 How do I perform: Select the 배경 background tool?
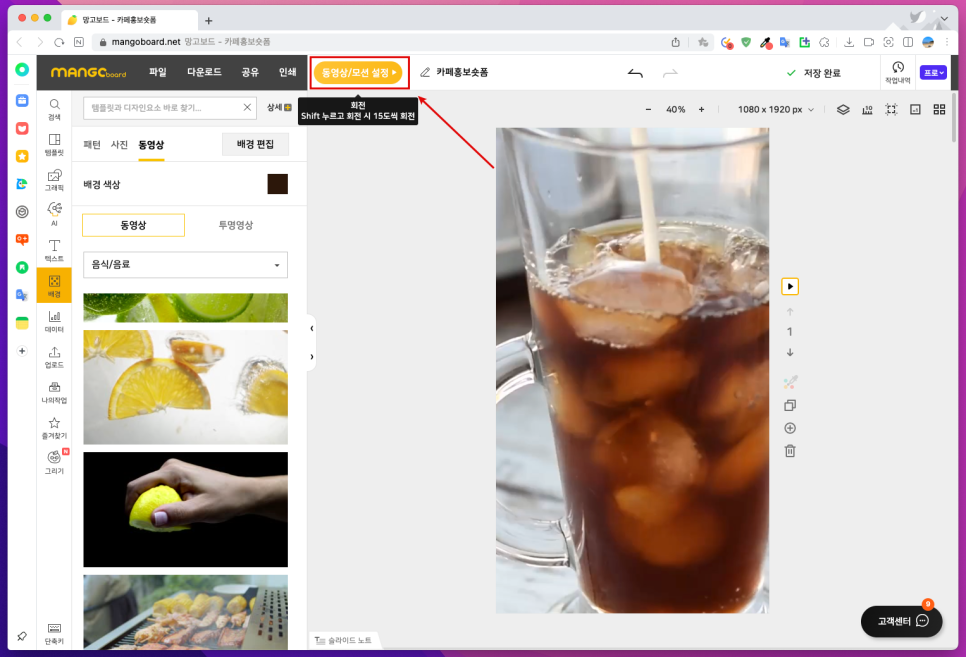(54, 285)
